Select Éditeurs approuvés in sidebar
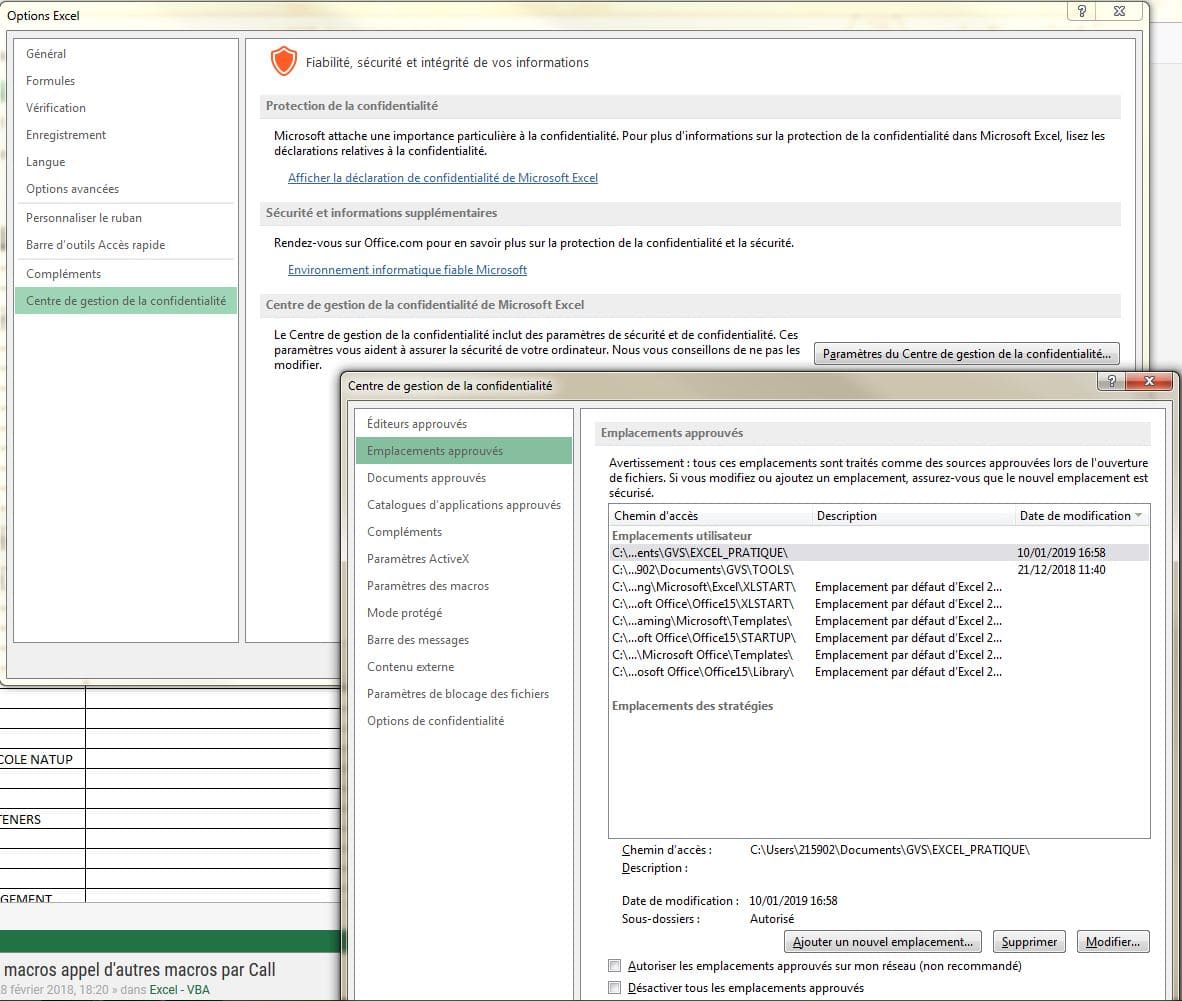The image size is (1182, 1001). tap(417, 424)
